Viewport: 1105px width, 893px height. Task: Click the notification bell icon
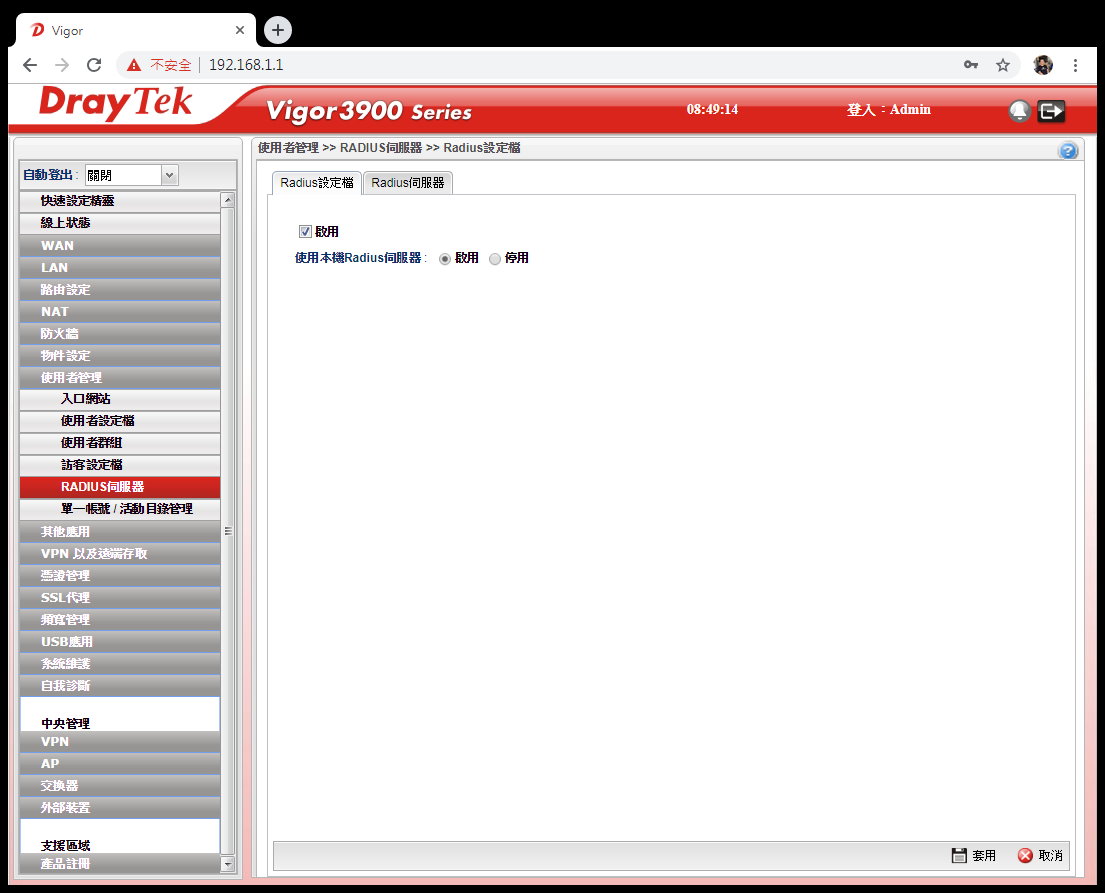coord(1019,111)
